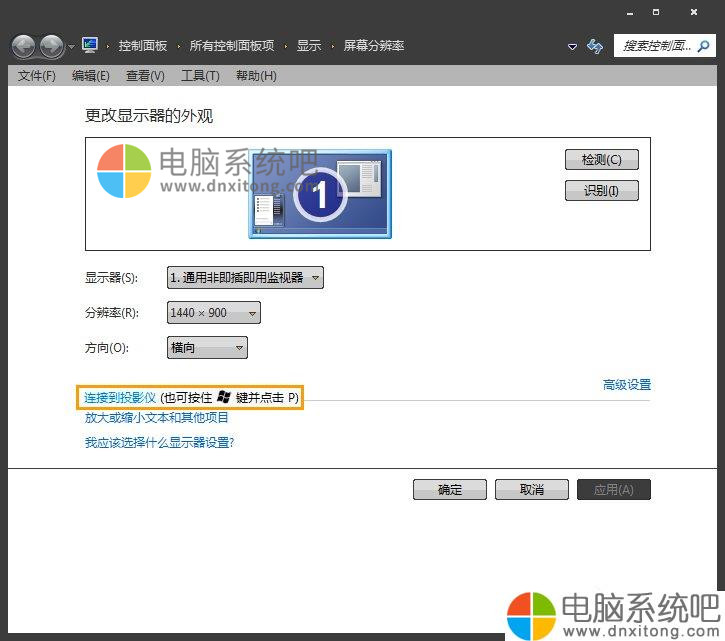Click the magnifier search icon

tap(704, 46)
